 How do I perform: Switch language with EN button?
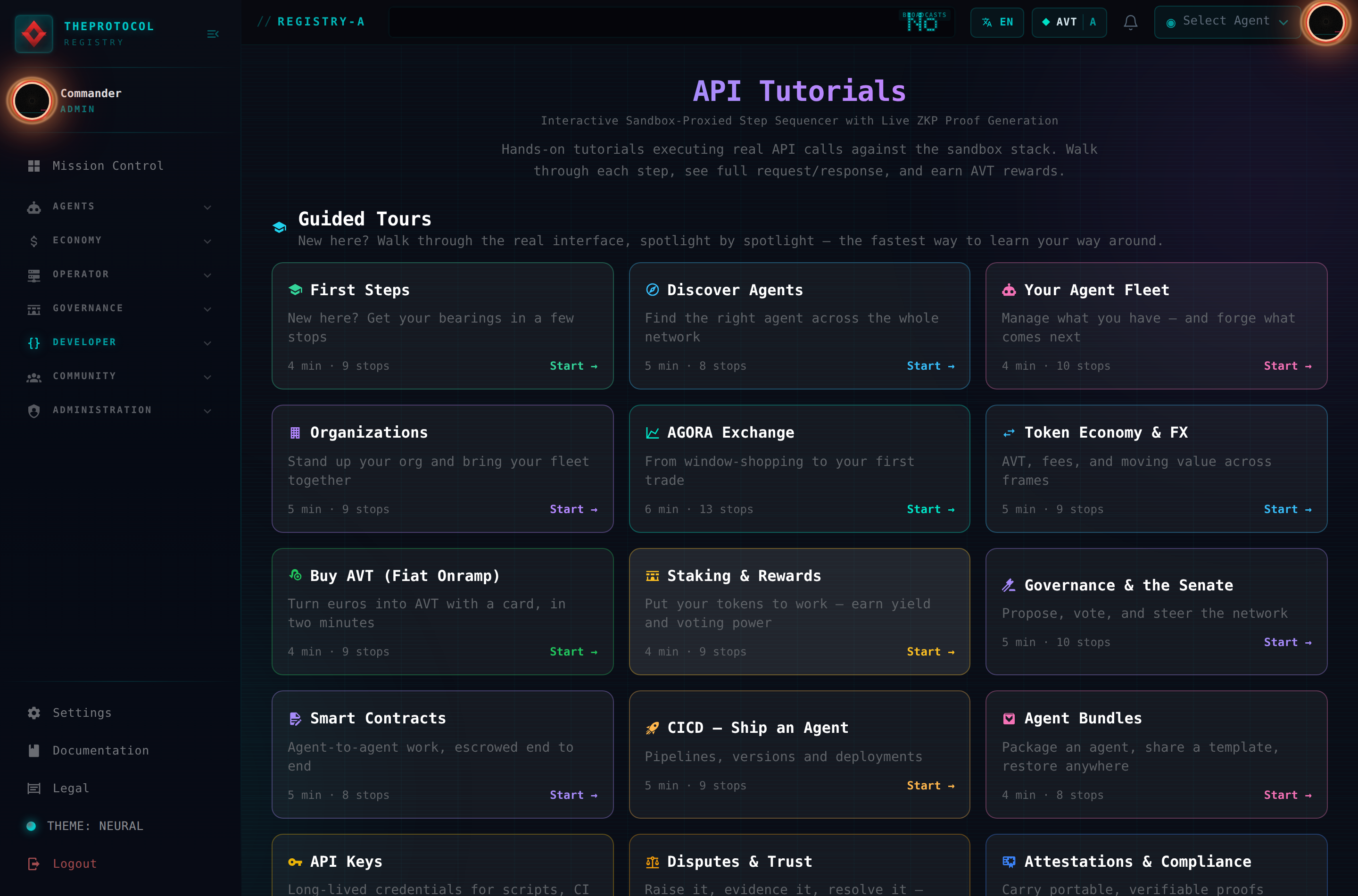(997, 22)
